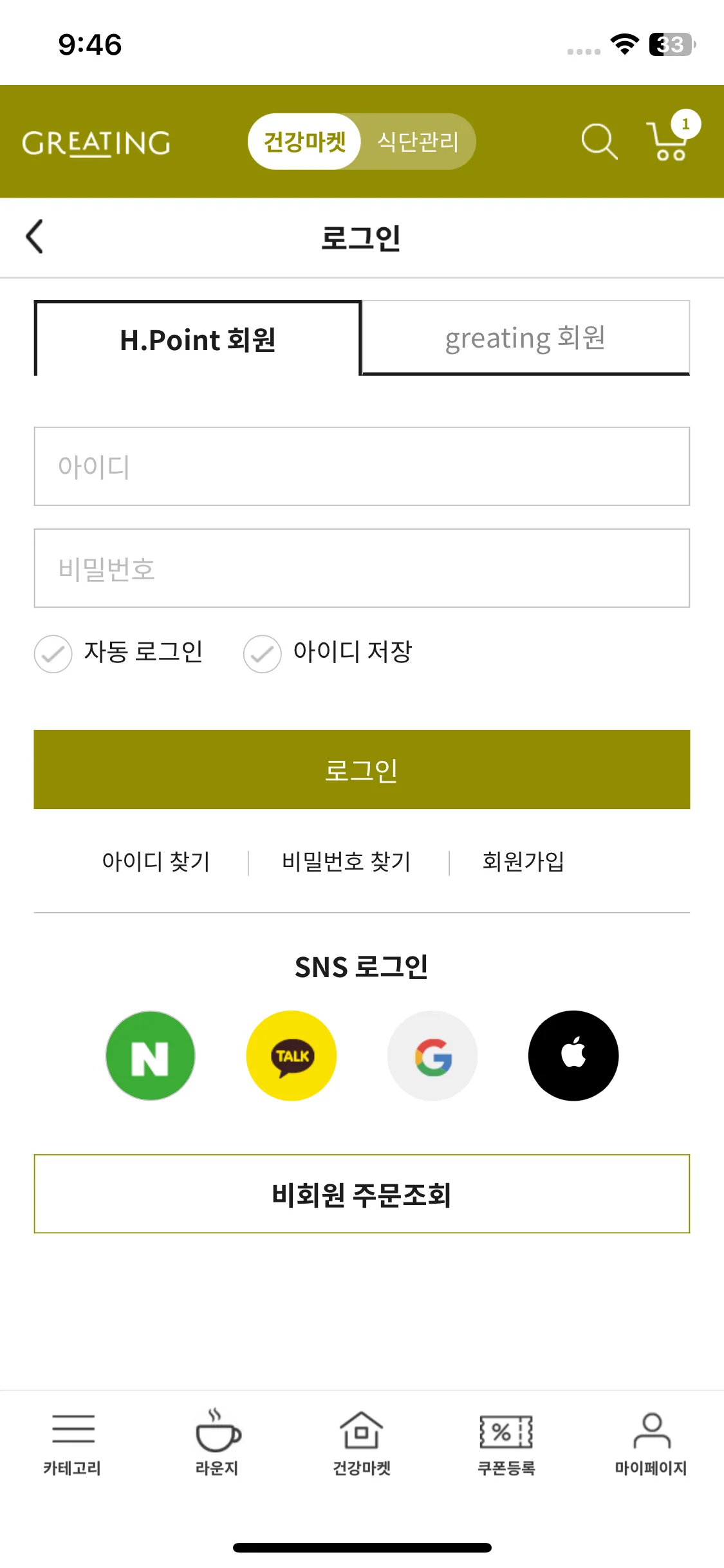
Task: Tap the back arrow icon
Action: [35, 237]
